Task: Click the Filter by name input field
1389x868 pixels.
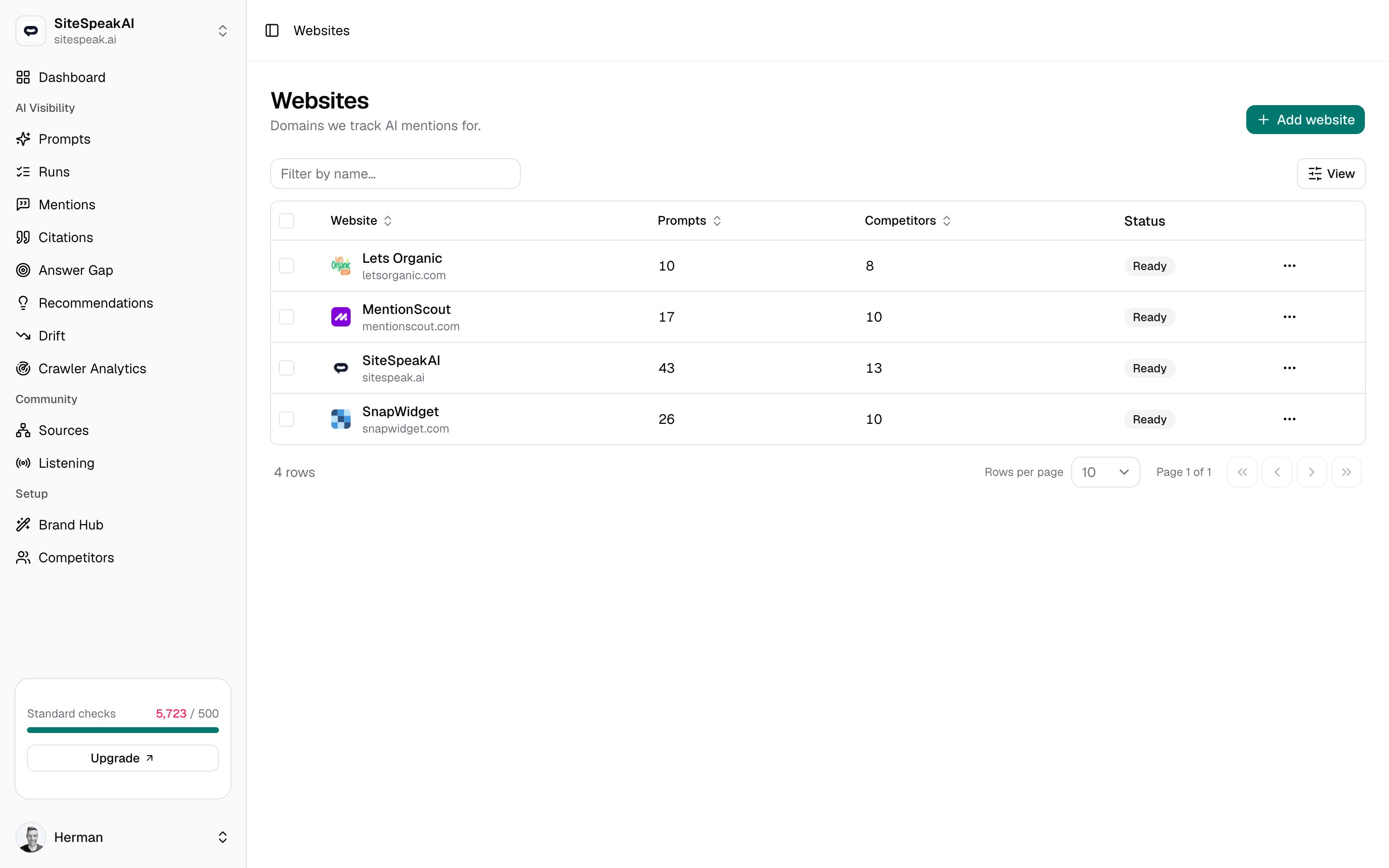Action: pyautogui.click(x=395, y=174)
